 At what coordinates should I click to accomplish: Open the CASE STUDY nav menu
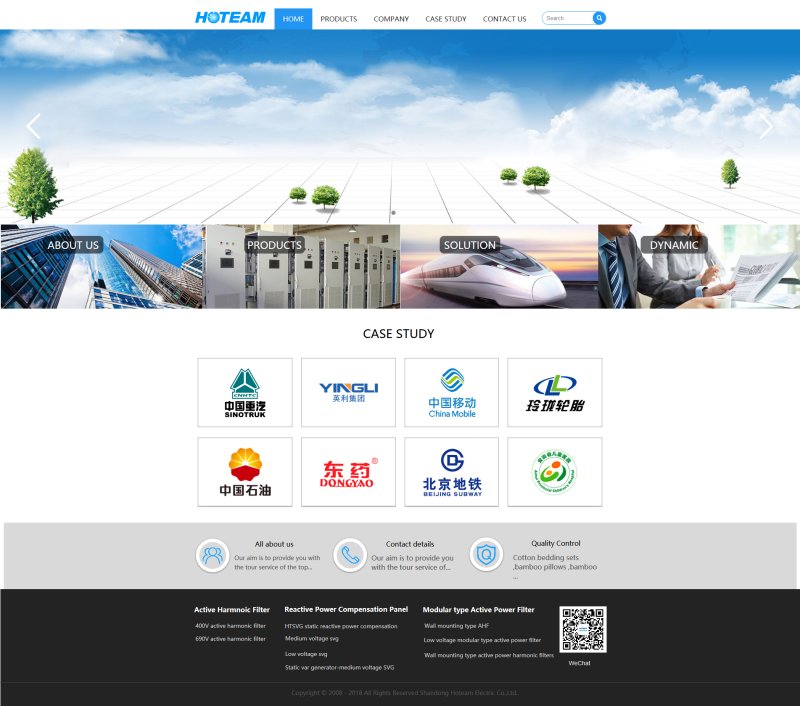pos(446,19)
